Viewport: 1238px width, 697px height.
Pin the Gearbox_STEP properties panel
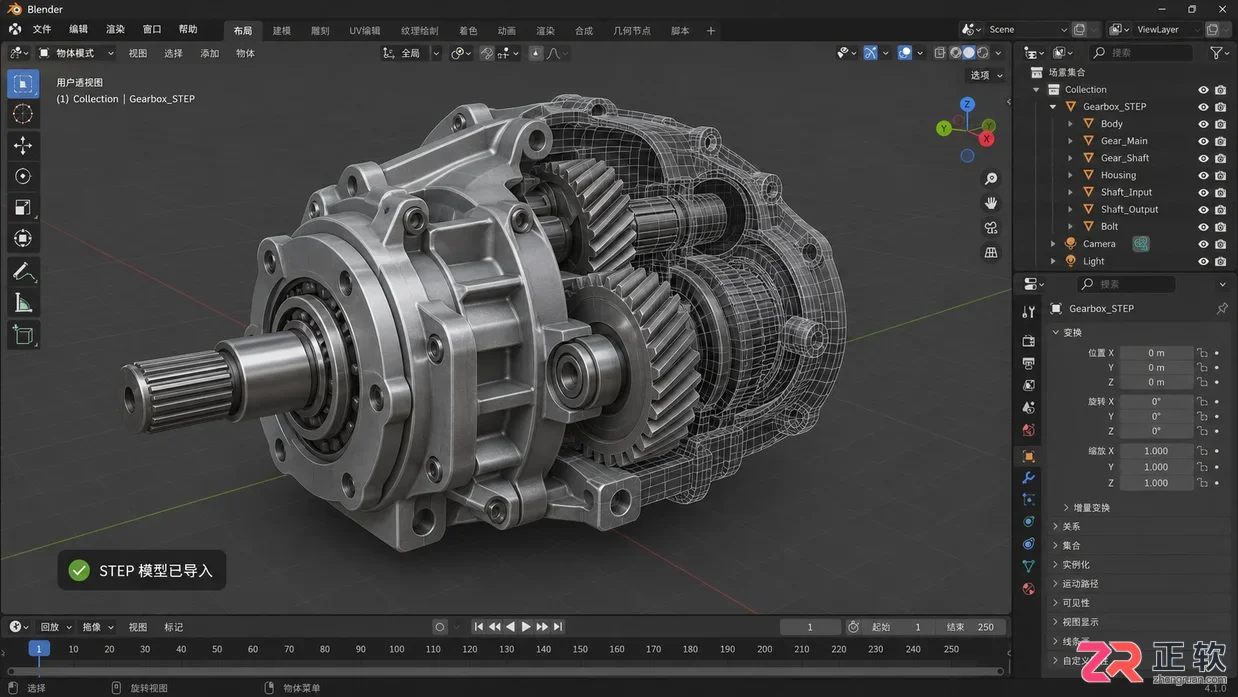1221,309
